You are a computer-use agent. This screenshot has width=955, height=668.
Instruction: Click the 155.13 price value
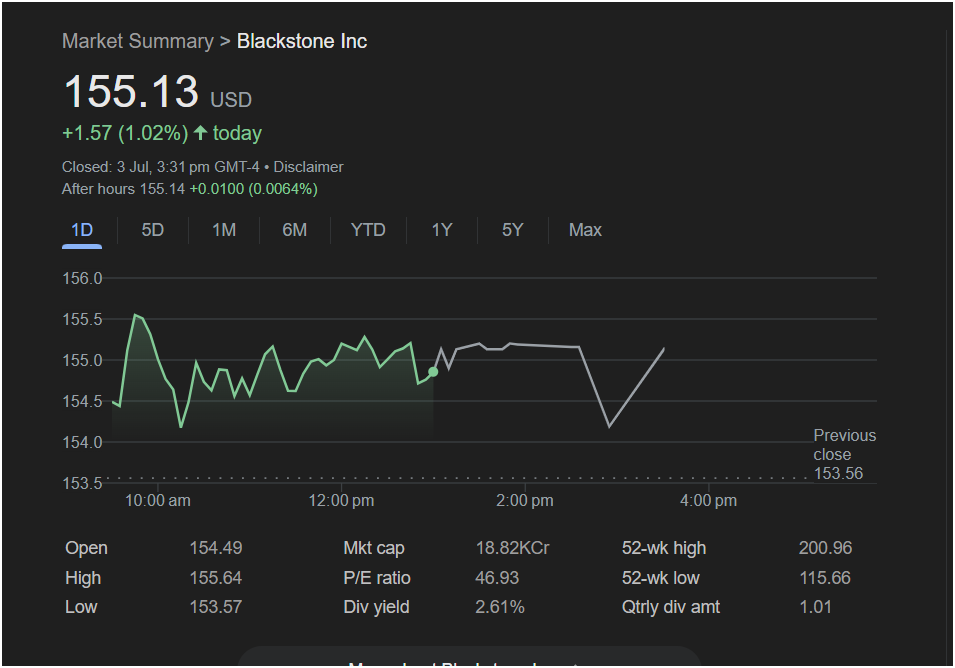pyautogui.click(x=132, y=92)
